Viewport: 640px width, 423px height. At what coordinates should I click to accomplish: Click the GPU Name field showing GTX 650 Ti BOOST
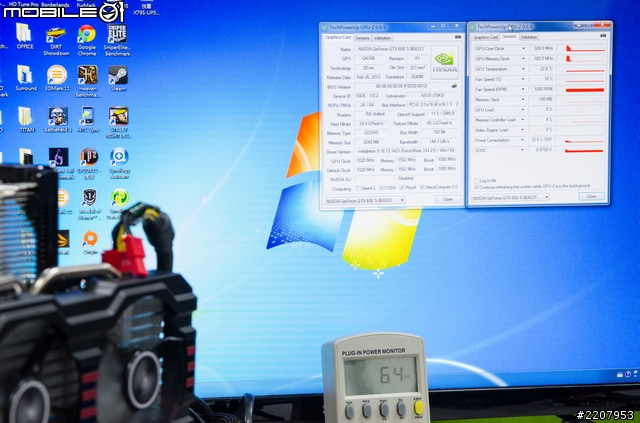391,49
